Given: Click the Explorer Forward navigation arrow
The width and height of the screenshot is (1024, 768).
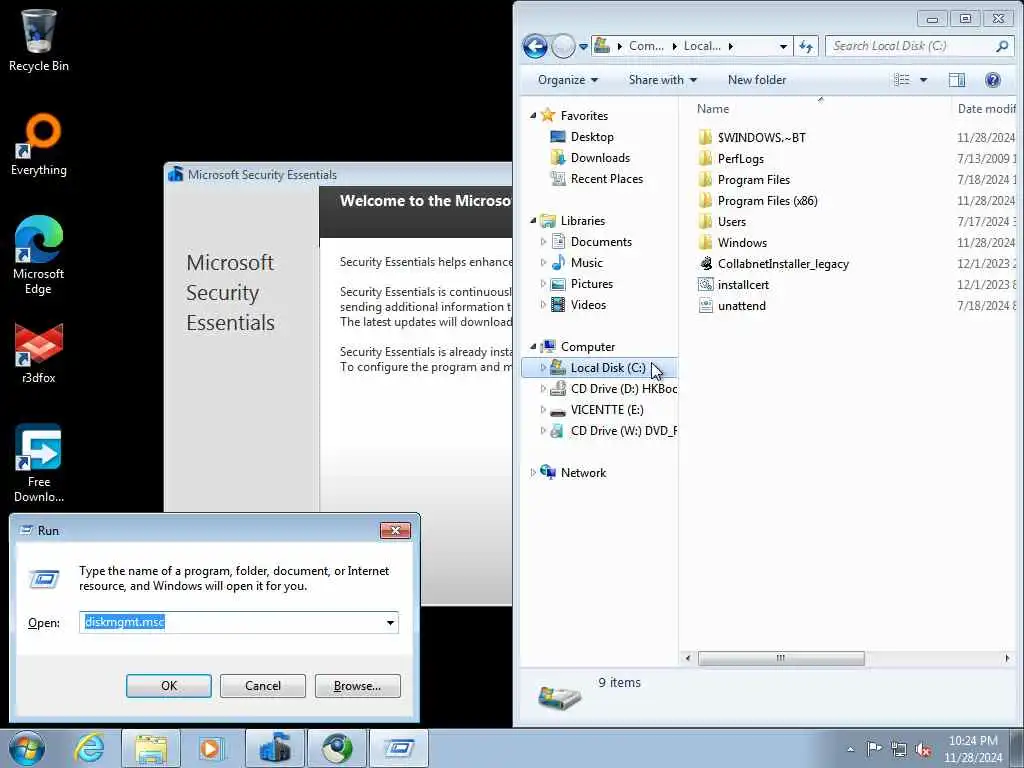Looking at the screenshot, I should (x=563, y=46).
